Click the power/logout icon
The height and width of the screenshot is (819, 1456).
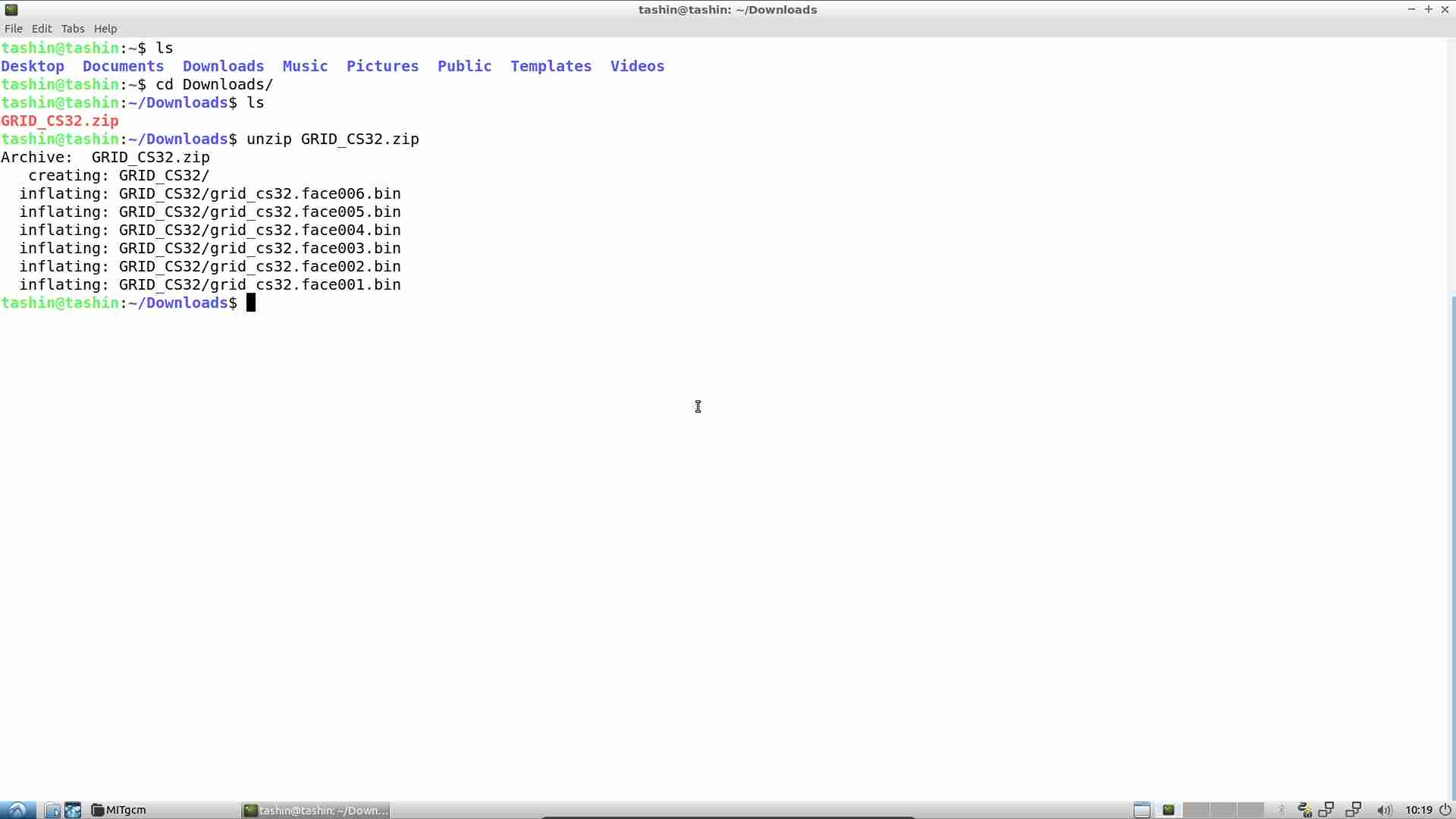tap(1445, 810)
